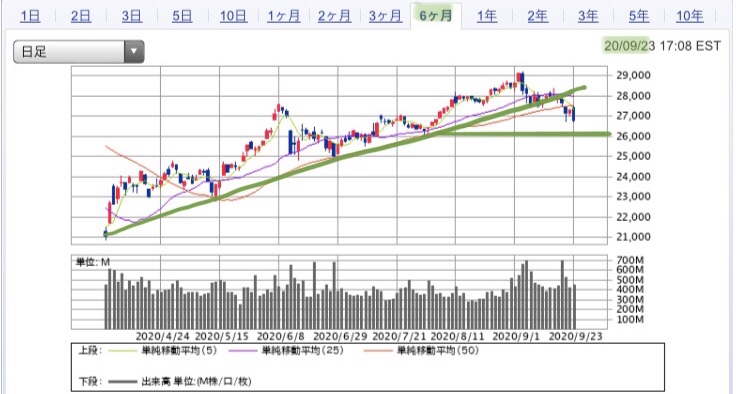Image resolution: width=738 pixels, height=394 pixels.
Task: Choose the 5日 period tab
Action: (182, 16)
